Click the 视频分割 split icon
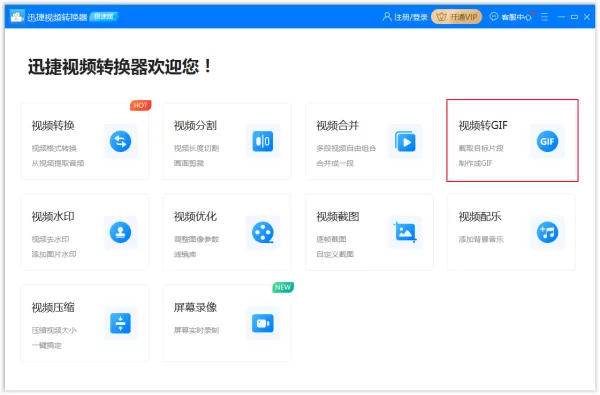The width and height of the screenshot is (600, 395). (x=263, y=141)
